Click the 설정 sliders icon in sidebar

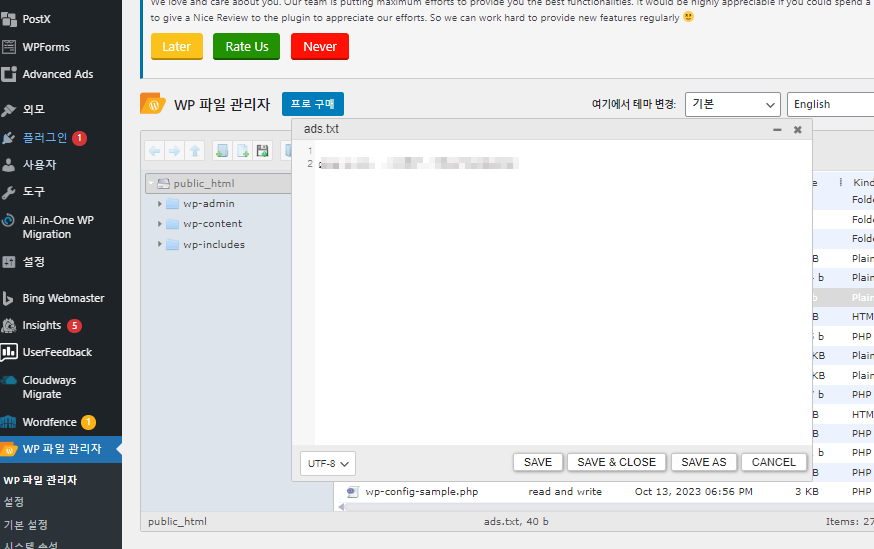pyautogui.click(x=9, y=262)
